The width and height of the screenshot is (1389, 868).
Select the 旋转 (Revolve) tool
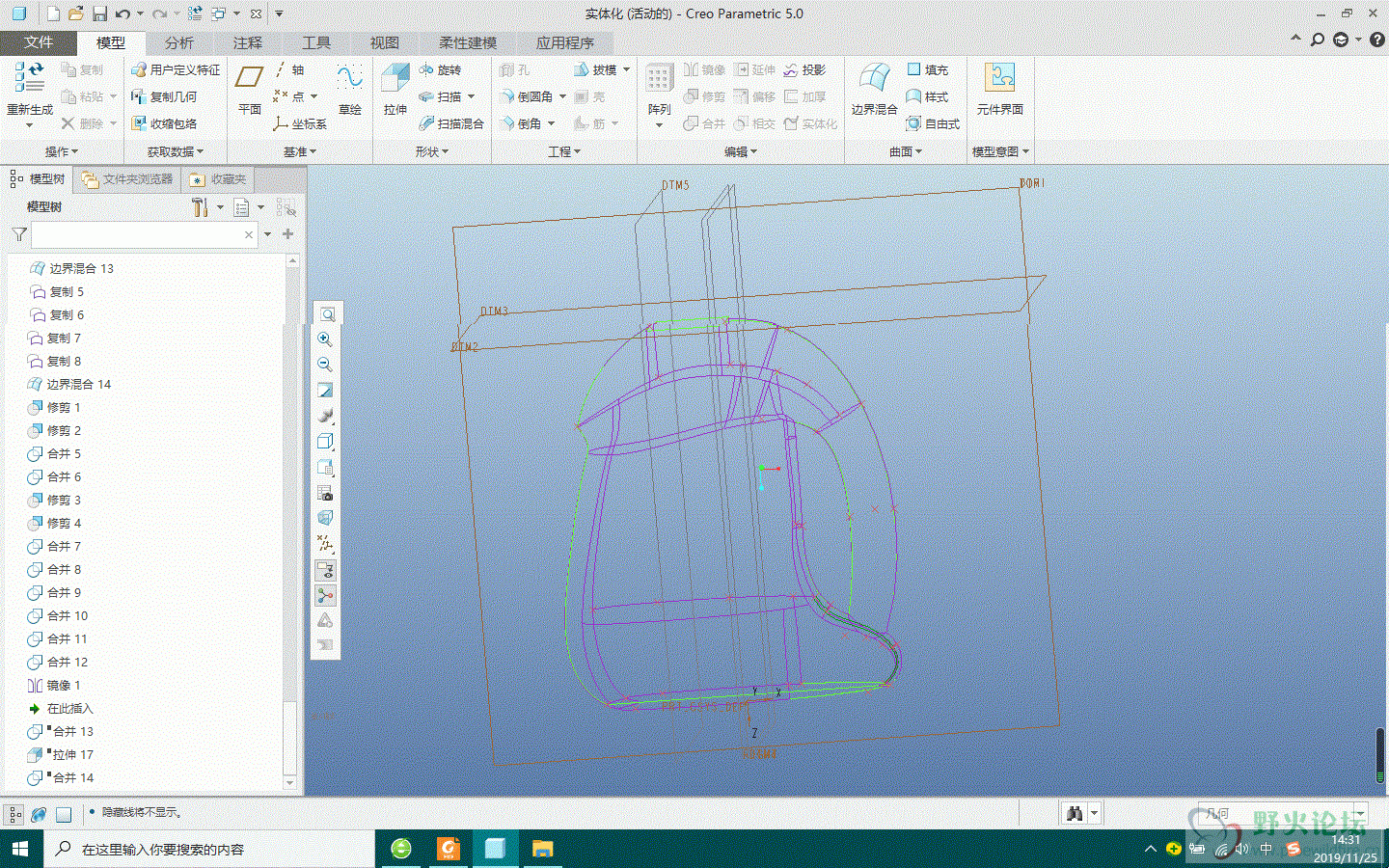(440, 69)
